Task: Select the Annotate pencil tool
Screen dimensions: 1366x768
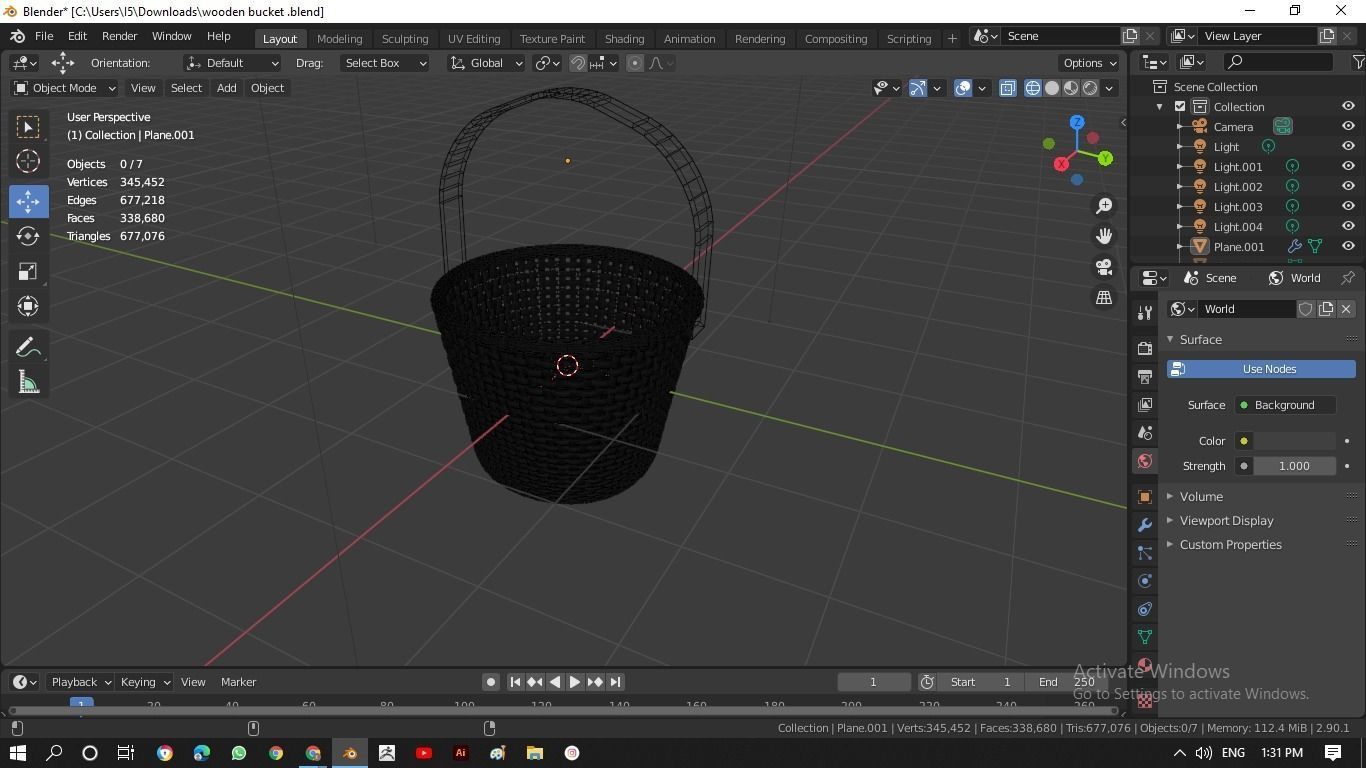Action: pos(28,347)
